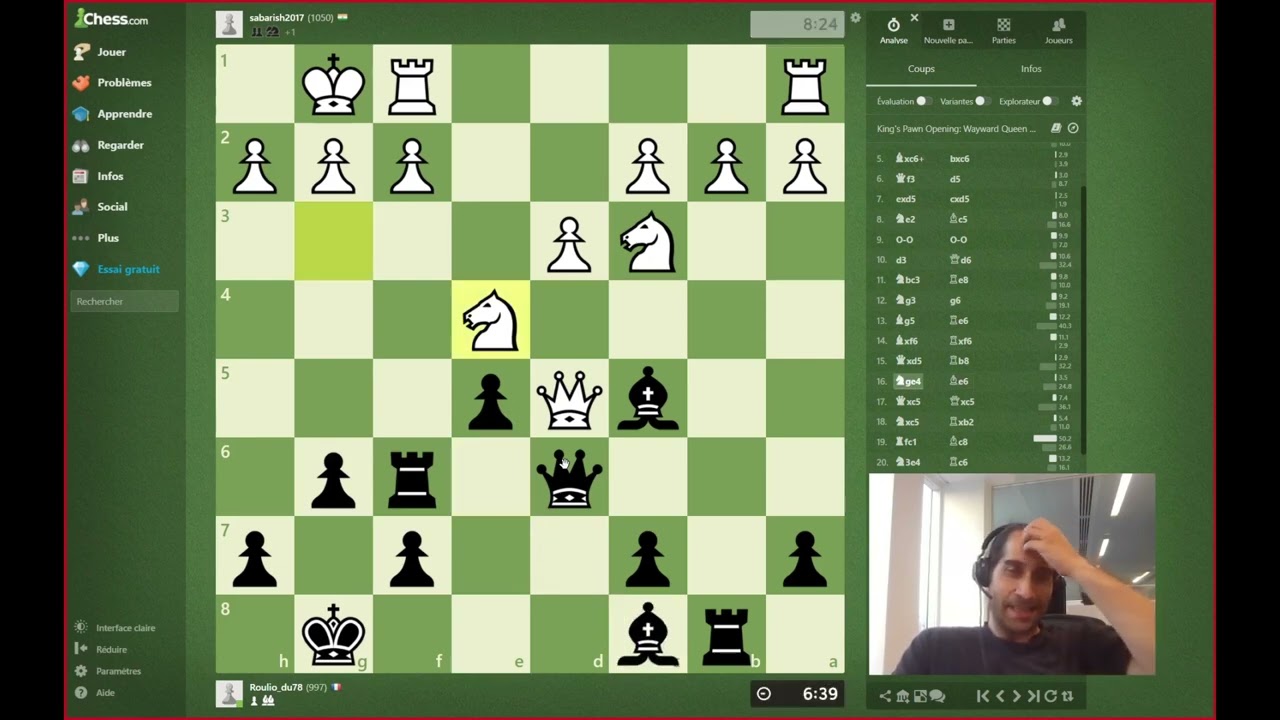Open analysis settings gear icon
The height and width of the screenshot is (720, 1280).
[1076, 101]
